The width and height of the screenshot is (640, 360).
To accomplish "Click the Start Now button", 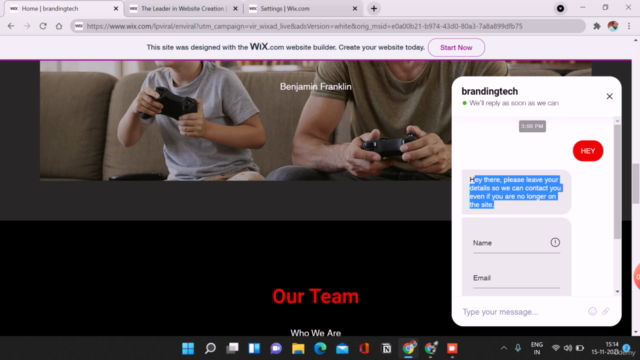I will 456,47.
